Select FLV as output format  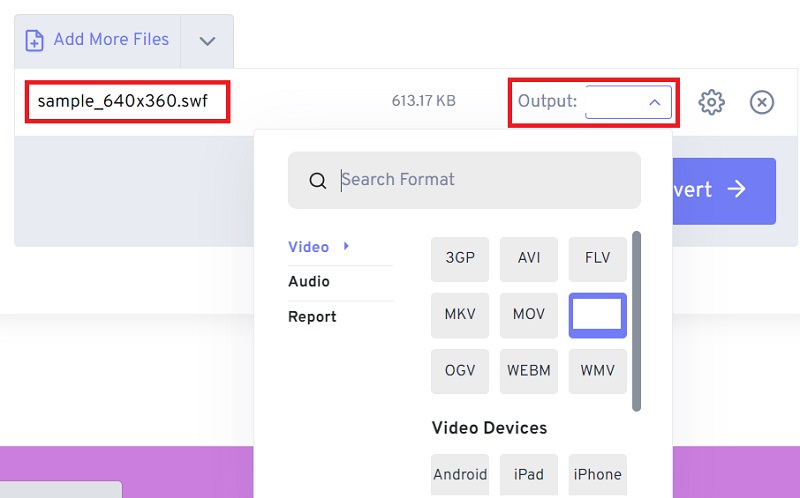[597, 257]
